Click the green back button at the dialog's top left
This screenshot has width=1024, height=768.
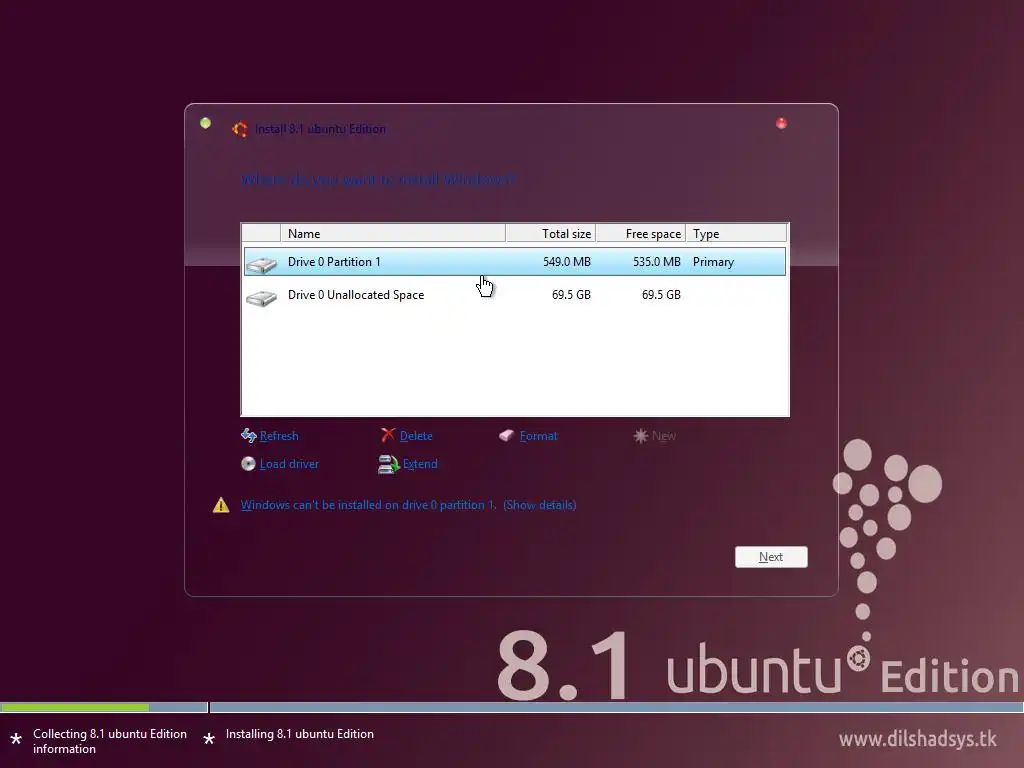tap(206, 123)
